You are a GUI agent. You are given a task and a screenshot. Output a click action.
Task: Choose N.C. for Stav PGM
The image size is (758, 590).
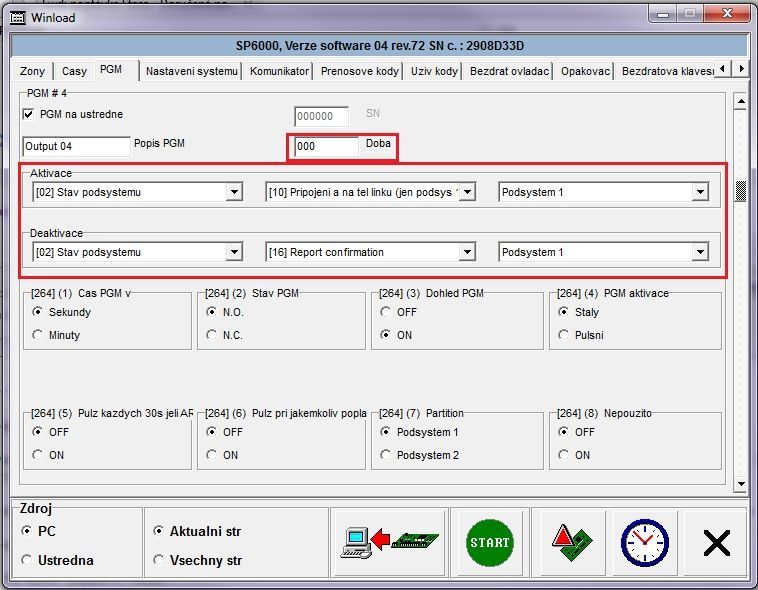pos(213,335)
